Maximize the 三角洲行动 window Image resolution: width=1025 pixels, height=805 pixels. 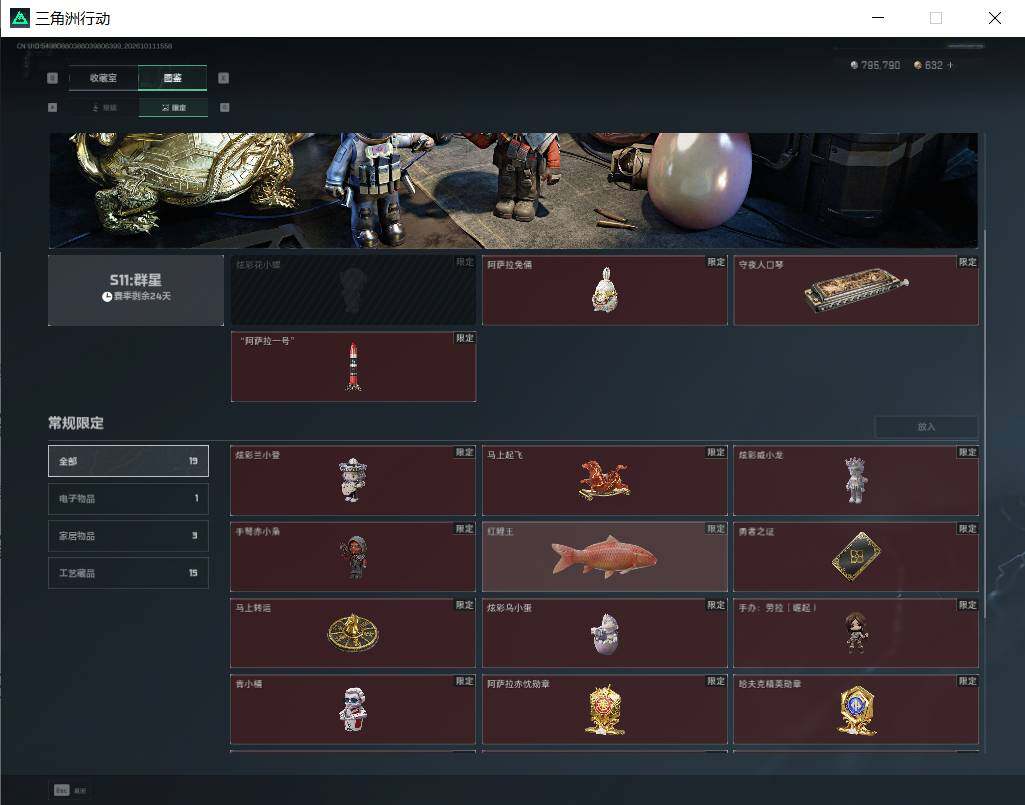[x=936, y=18]
